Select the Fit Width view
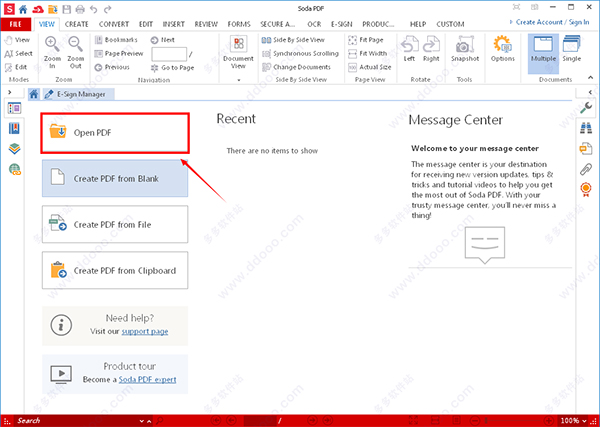 tap(368, 54)
